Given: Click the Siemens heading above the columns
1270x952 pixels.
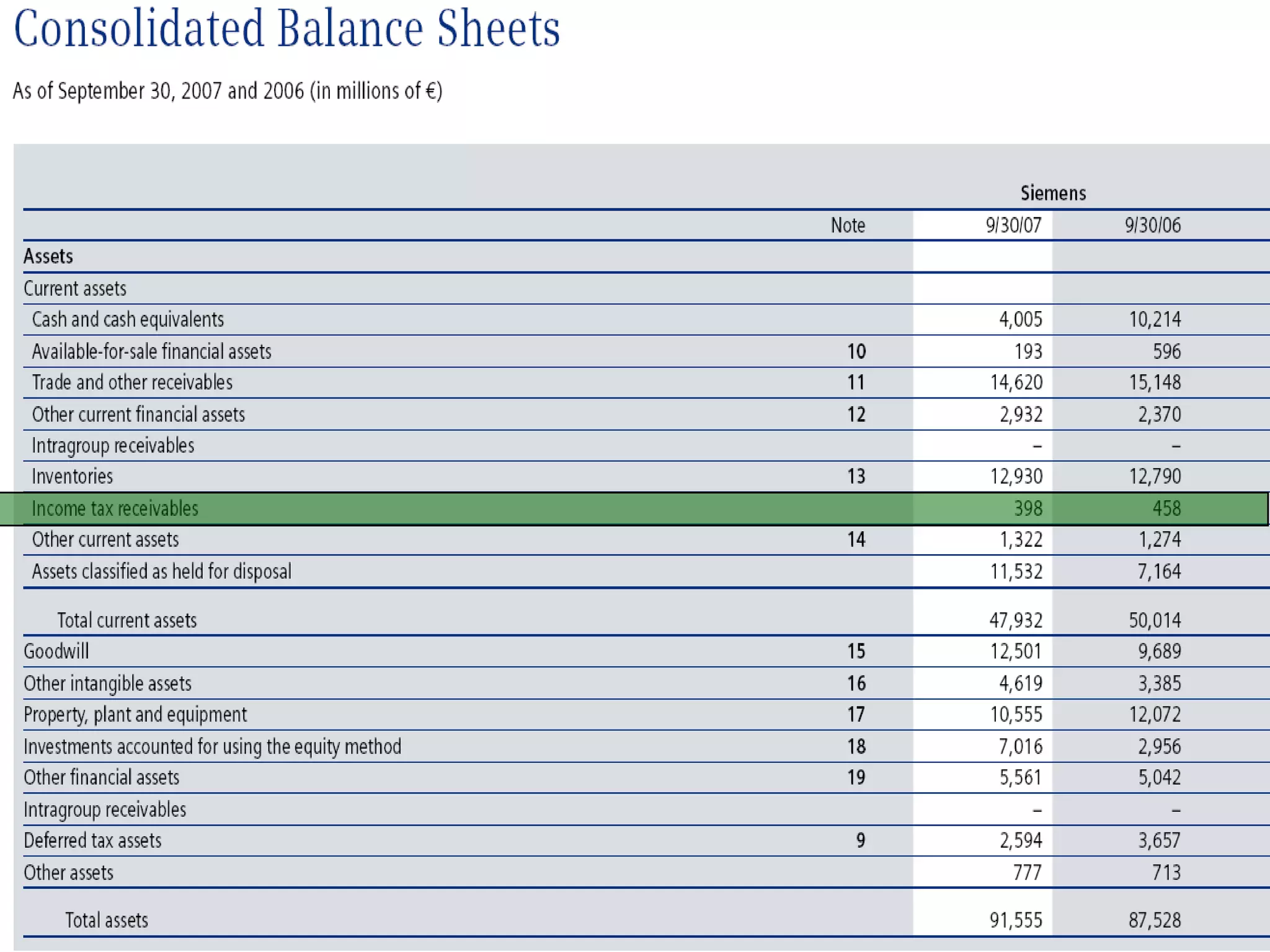Looking at the screenshot, I should tap(1053, 193).
